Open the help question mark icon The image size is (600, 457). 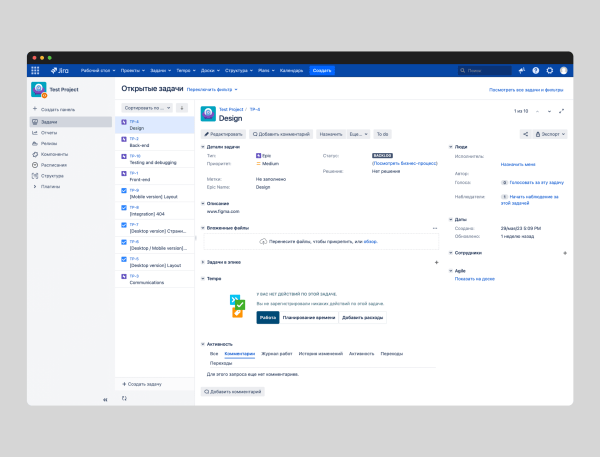click(536, 71)
